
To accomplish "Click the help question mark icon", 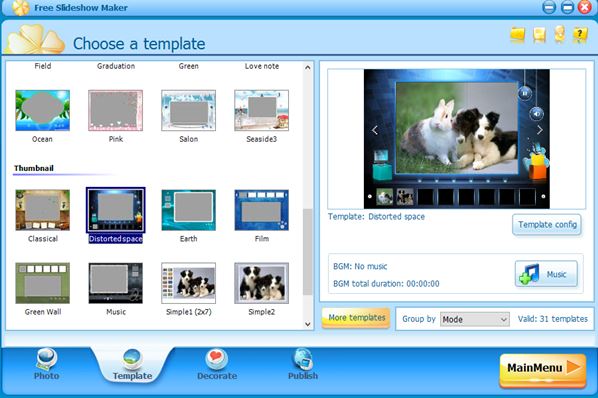I will click(x=580, y=35).
